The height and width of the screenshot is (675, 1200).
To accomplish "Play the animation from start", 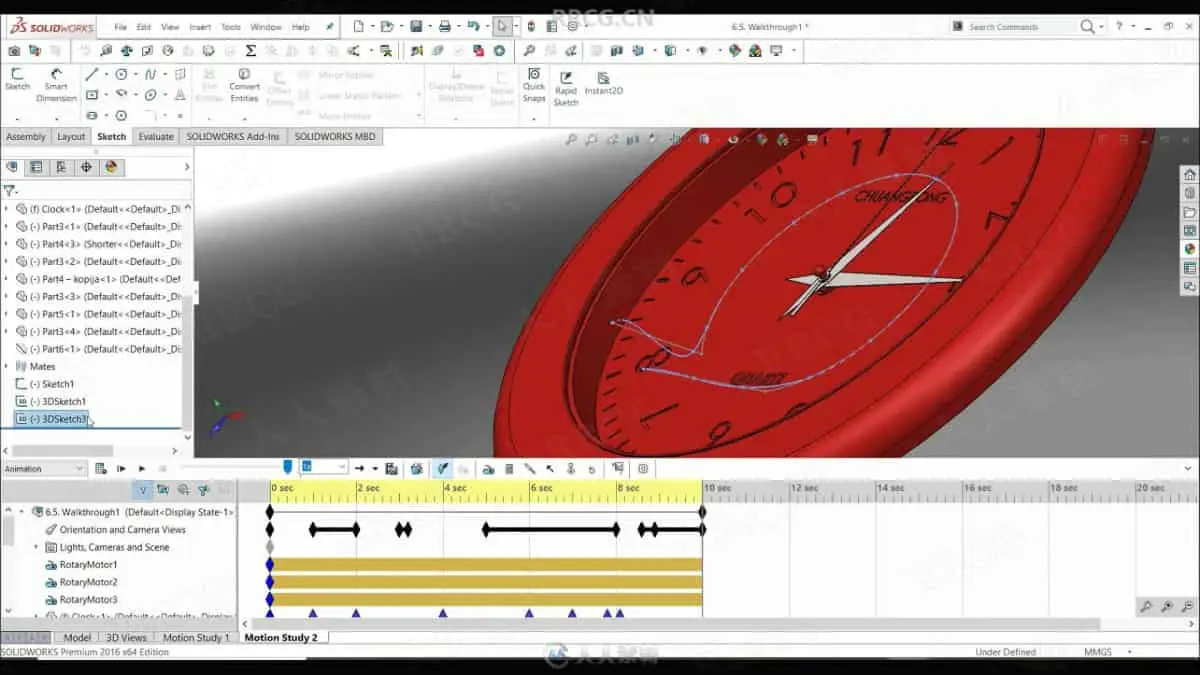I will point(121,468).
